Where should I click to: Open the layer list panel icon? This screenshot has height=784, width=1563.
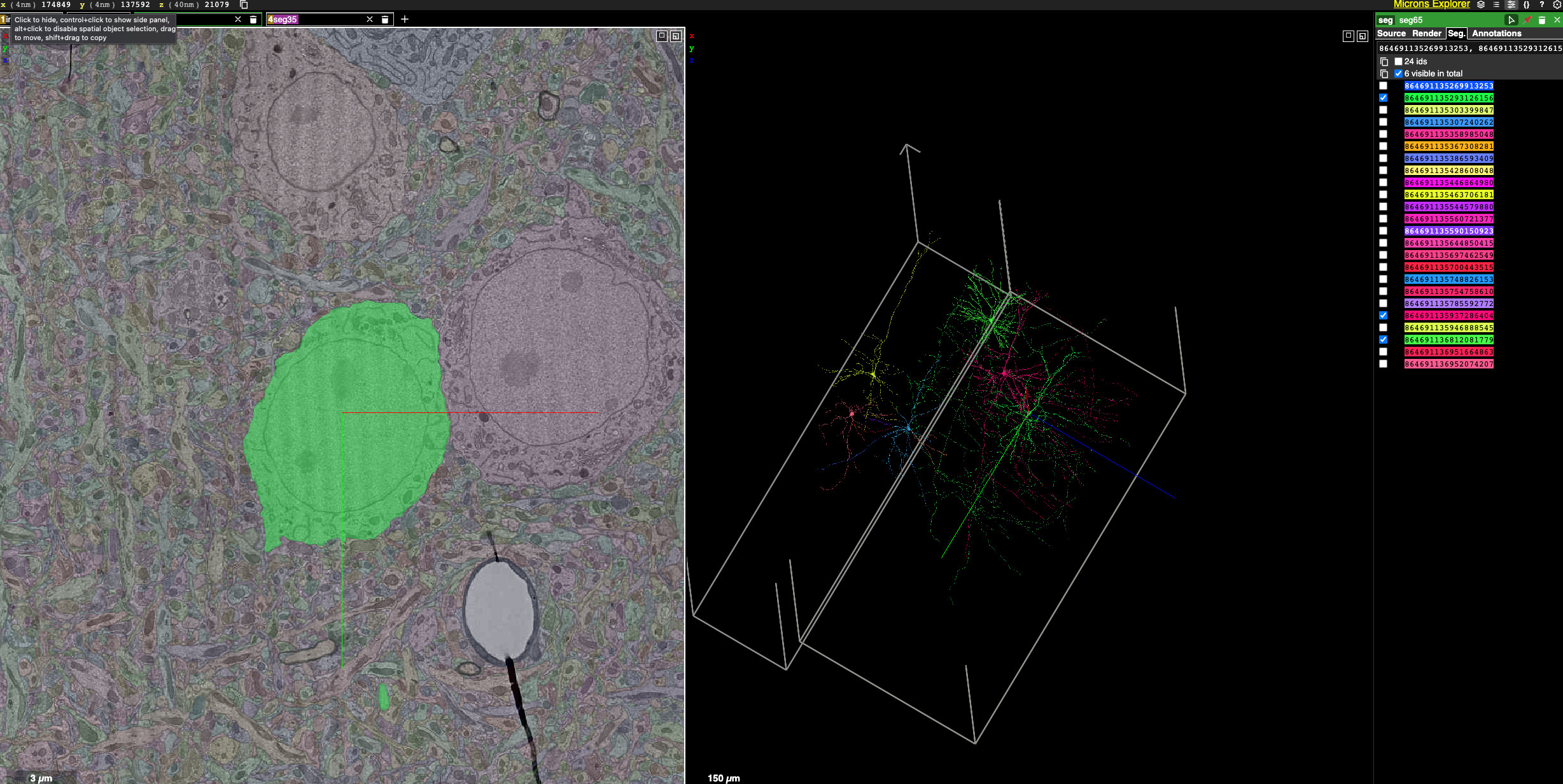click(1481, 4)
